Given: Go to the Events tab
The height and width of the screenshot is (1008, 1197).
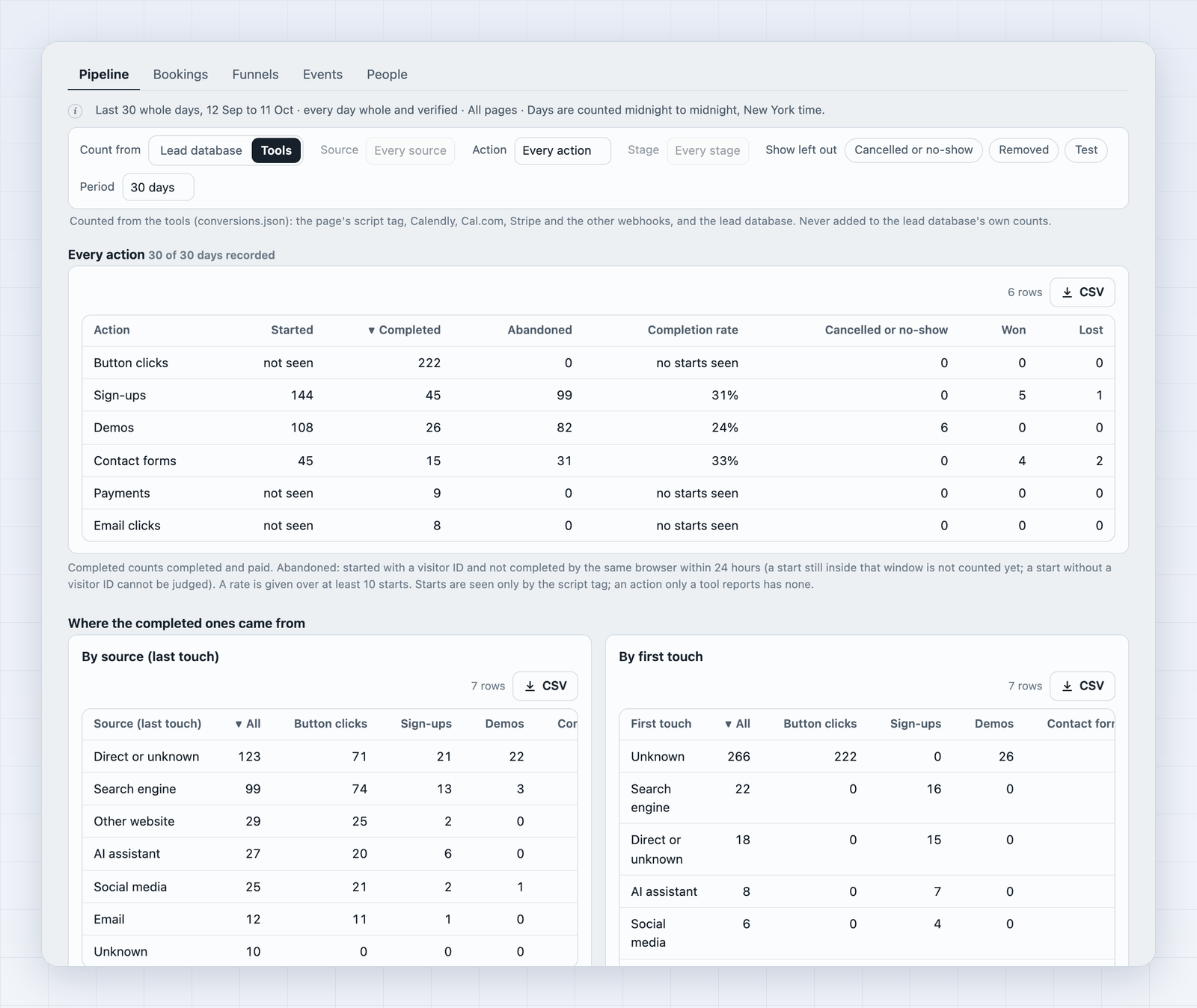Looking at the screenshot, I should [x=322, y=74].
